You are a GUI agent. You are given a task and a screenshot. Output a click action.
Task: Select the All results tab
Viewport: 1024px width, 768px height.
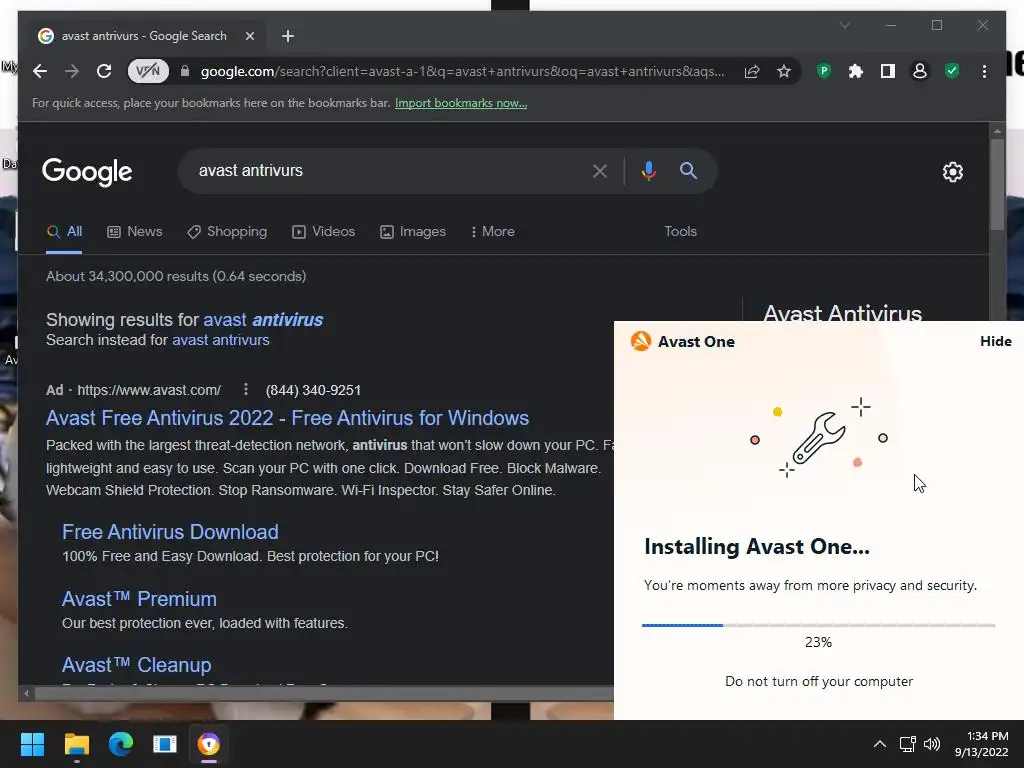coord(65,231)
